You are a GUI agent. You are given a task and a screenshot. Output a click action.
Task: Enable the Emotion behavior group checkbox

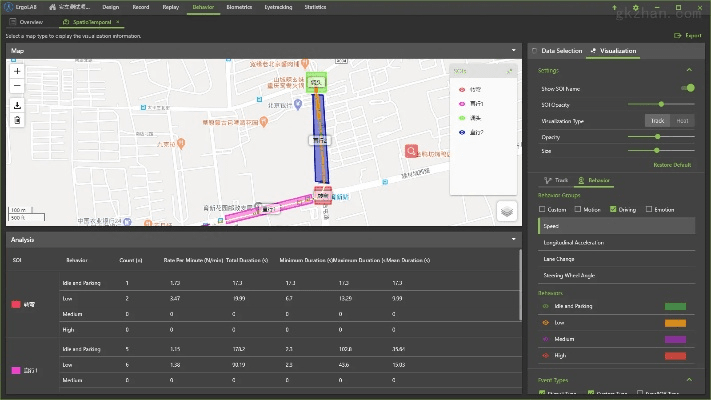pyautogui.click(x=647, y=209)
